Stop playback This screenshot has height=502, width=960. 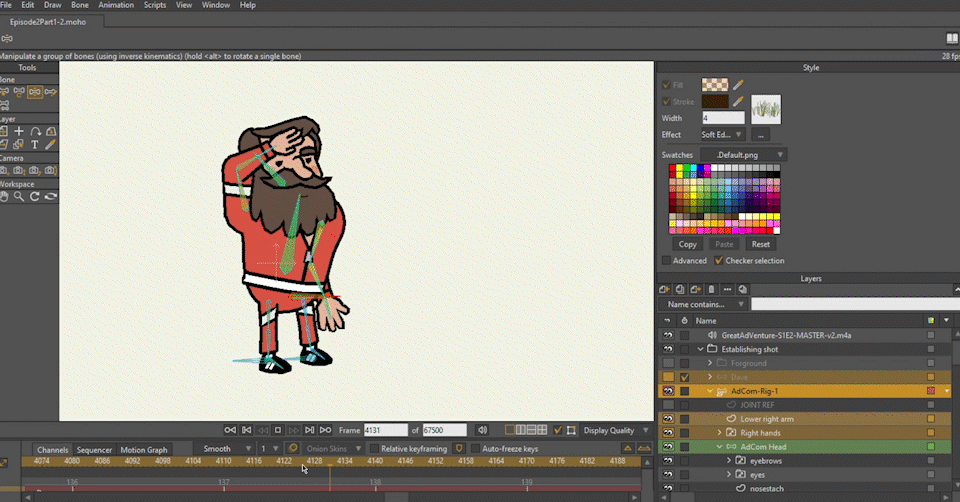click(x=278, y=430)
